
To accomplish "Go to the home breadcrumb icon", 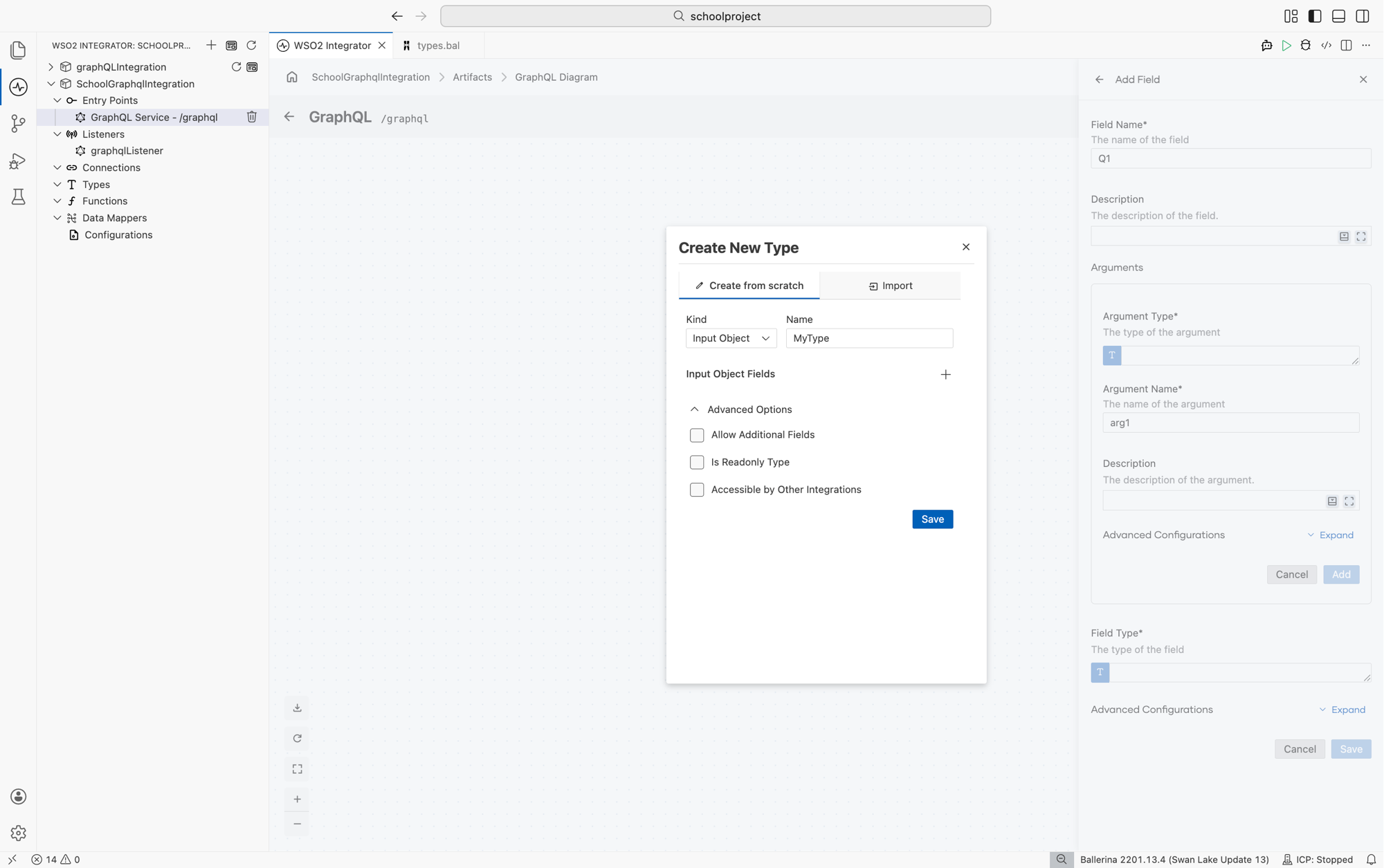I will [292, 77].
